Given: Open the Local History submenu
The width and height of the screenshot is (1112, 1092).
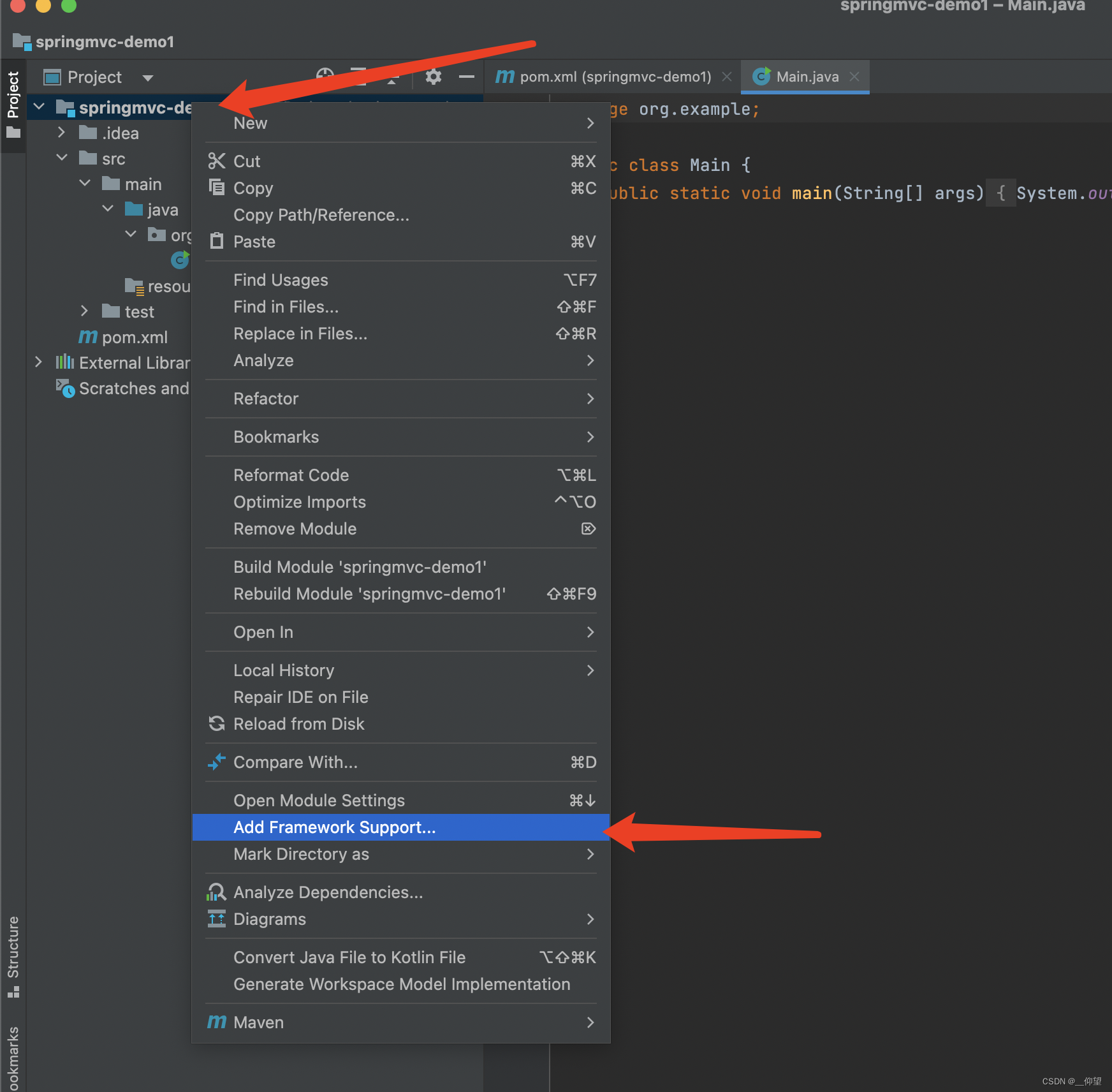Looking at the screenshot, I should point(401,670).
